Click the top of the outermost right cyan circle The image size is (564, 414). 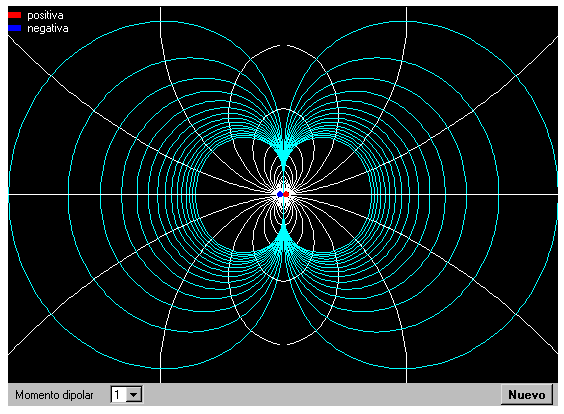[406, 22]
